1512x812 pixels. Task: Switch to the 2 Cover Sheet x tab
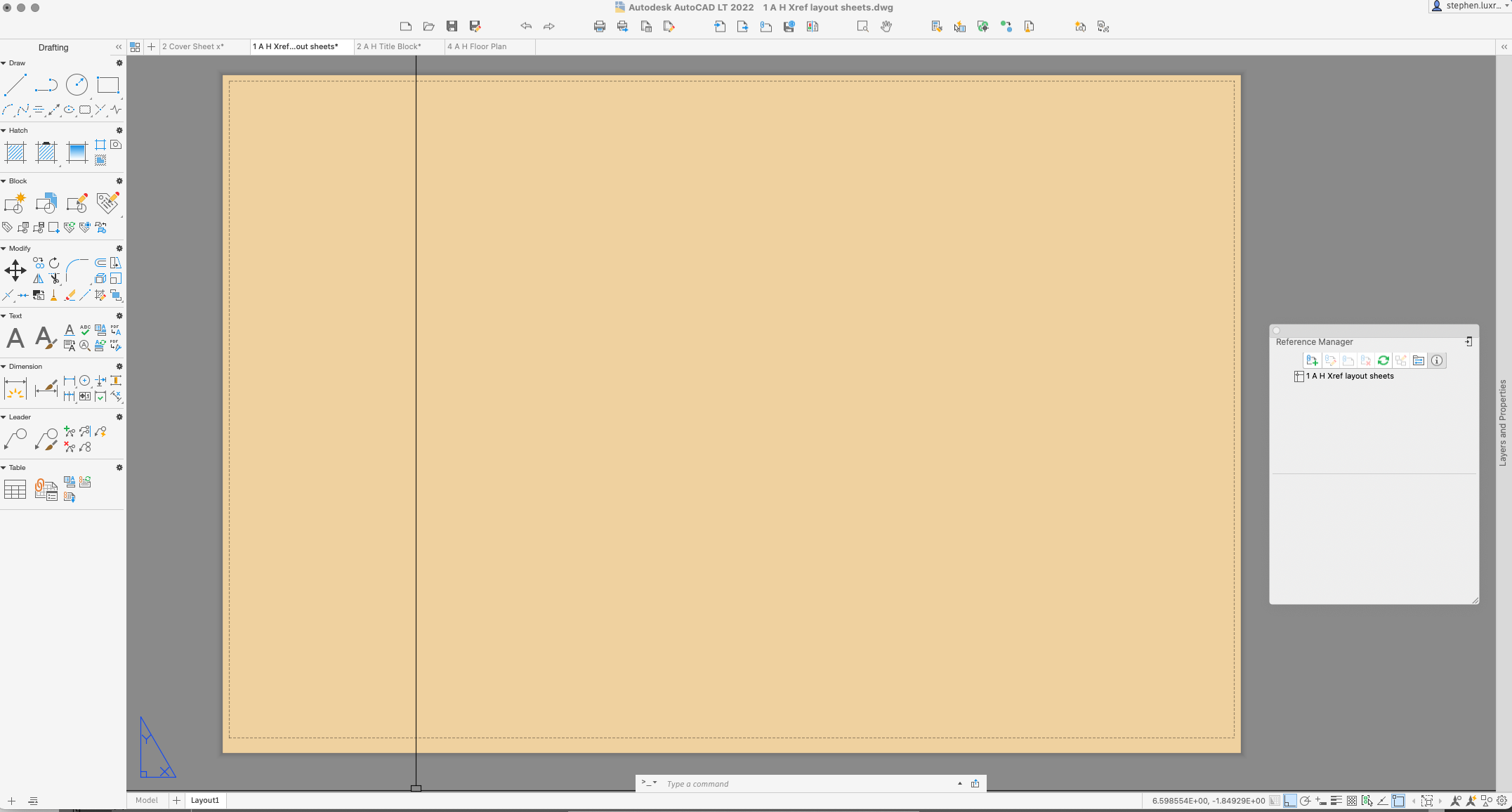(193, 46)
